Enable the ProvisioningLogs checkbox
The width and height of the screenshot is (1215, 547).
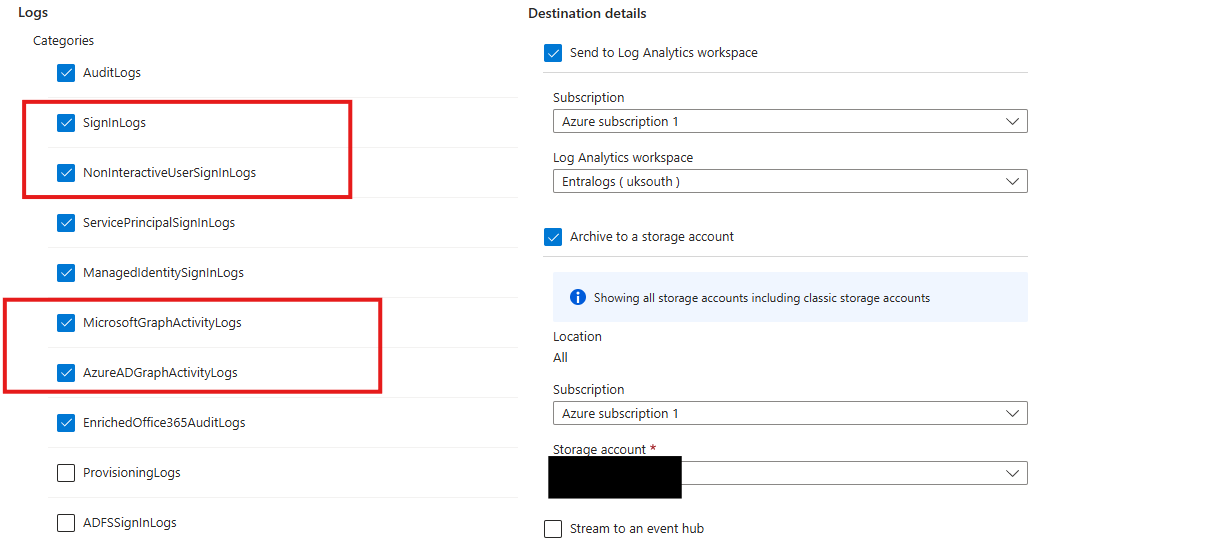[x=66, y=473]
